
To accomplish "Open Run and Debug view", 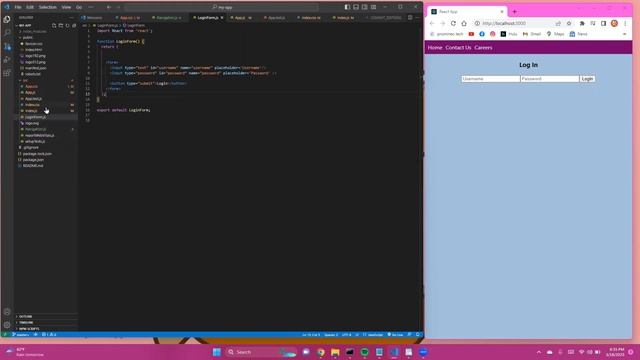I will coord(7,60).
